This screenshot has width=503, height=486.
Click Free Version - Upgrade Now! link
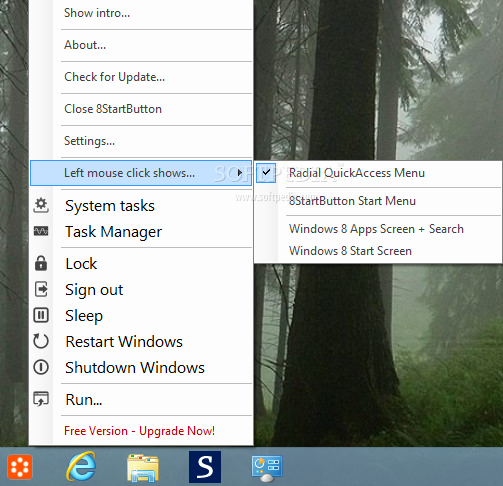coord(139,431)
